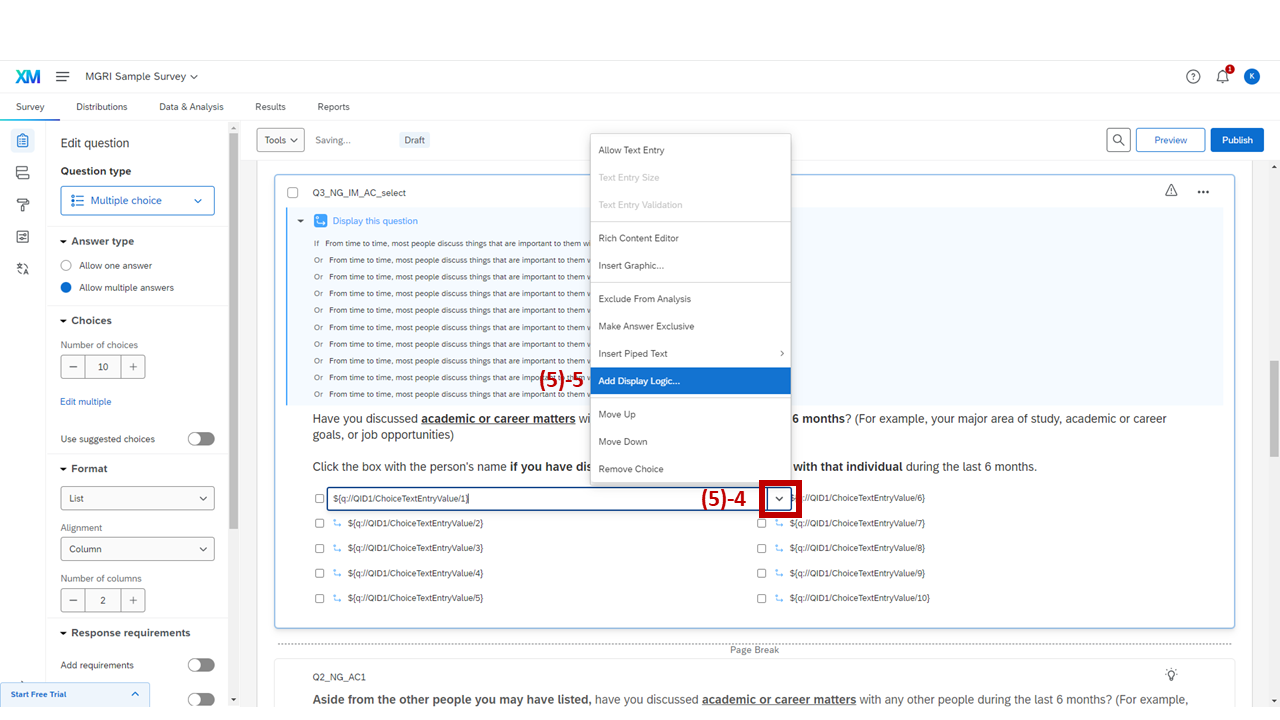Open the Translations language icon

[x=22, y=268]
